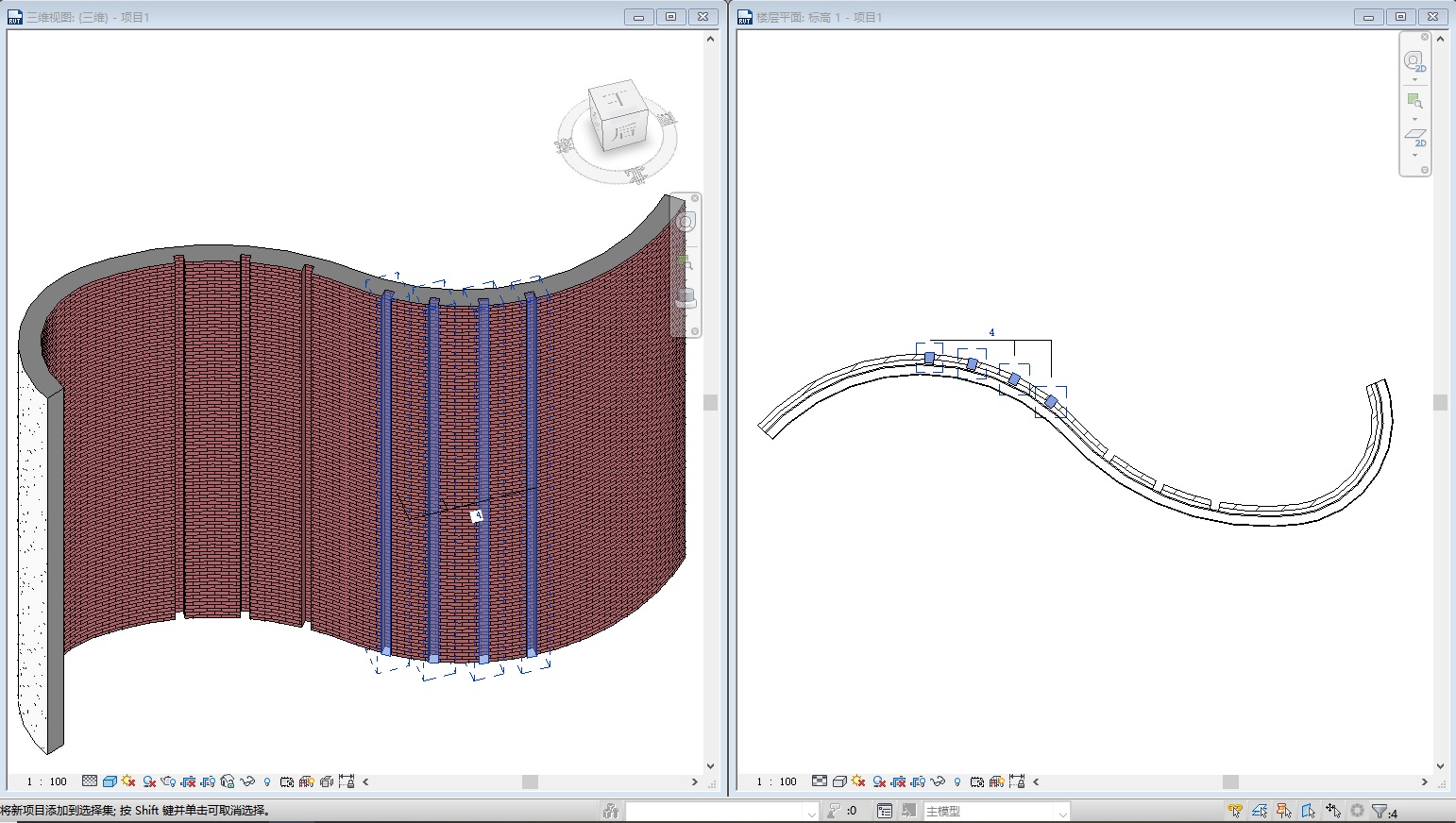The height and width of the screenshot is (823, 1456).
Task: Expand the zoom tool dropdown in floor plan
Action: click(1414, 119)
